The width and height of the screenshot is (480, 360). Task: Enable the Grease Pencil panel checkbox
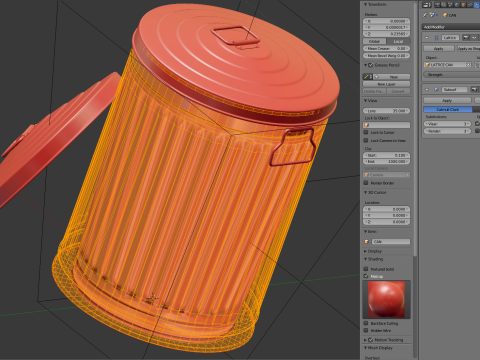coord(371,65)
